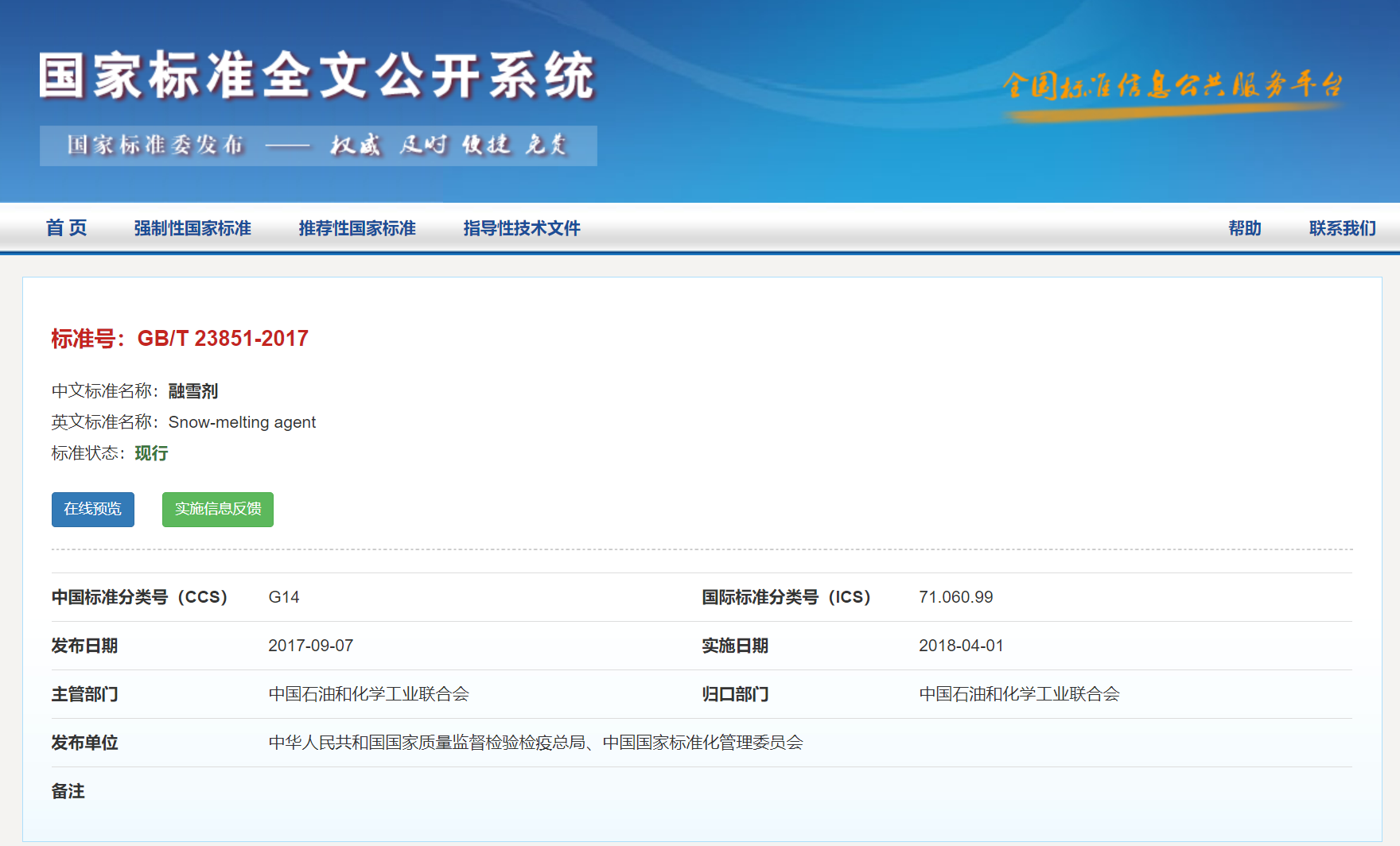Go to the 首页 home tab

[x=66, y=228]
